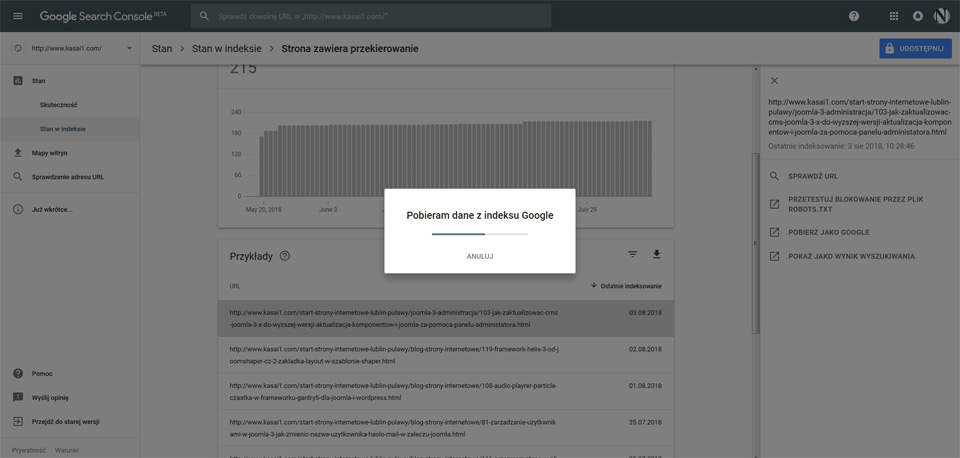Click Pomoc link in sidebar
The image size is (960, 458).
coord(40,373)
